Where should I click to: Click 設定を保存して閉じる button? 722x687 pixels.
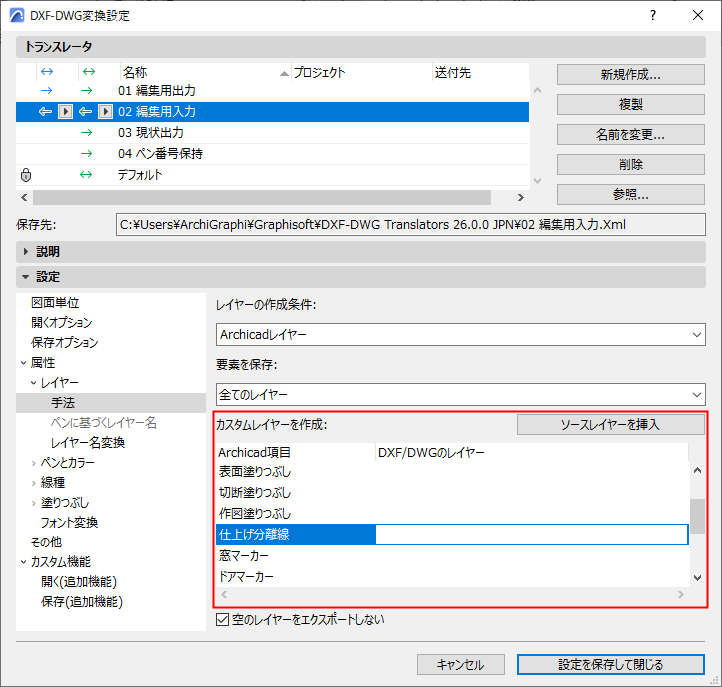point(611,664)
